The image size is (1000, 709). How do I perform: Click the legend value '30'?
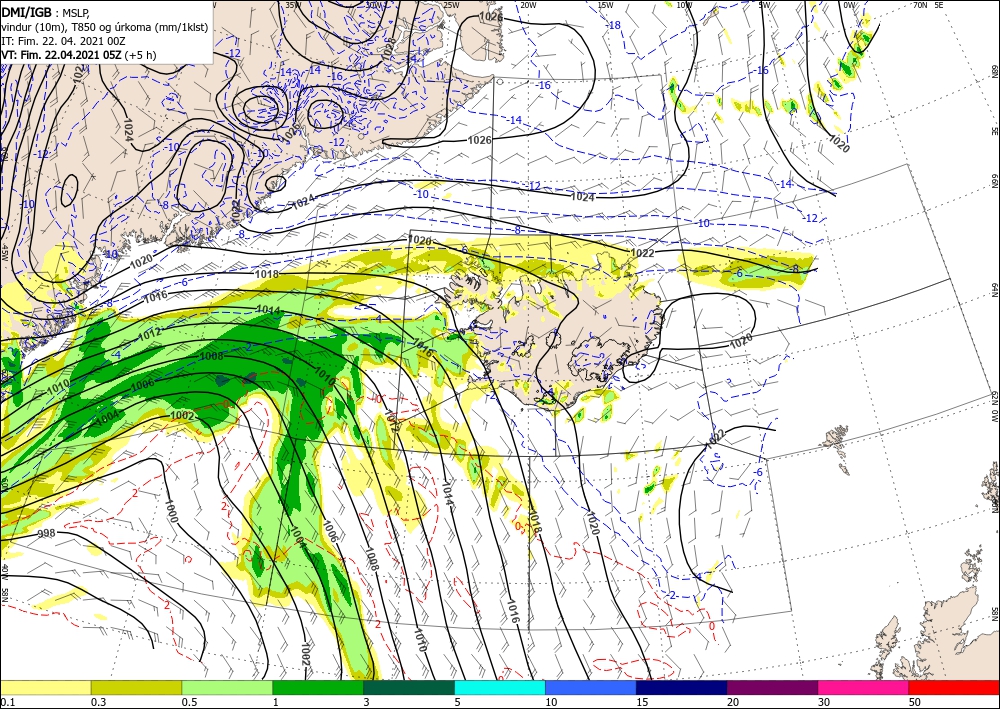(x=825, y=702)
